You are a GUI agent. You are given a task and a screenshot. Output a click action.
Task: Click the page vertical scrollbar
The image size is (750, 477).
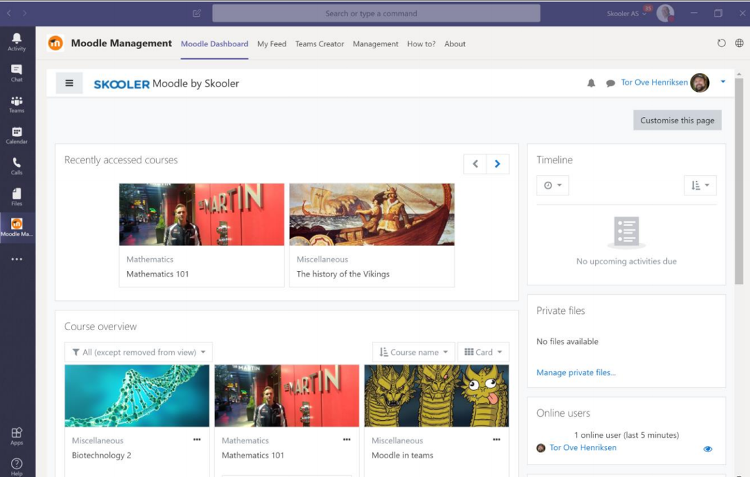pos(739,182)
